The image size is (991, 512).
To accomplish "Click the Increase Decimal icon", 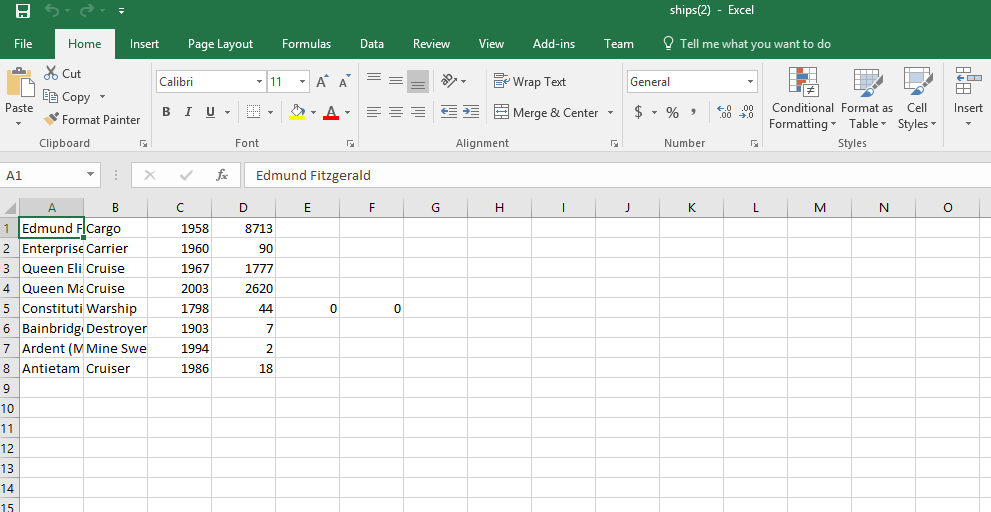I will tap(724, 112).
